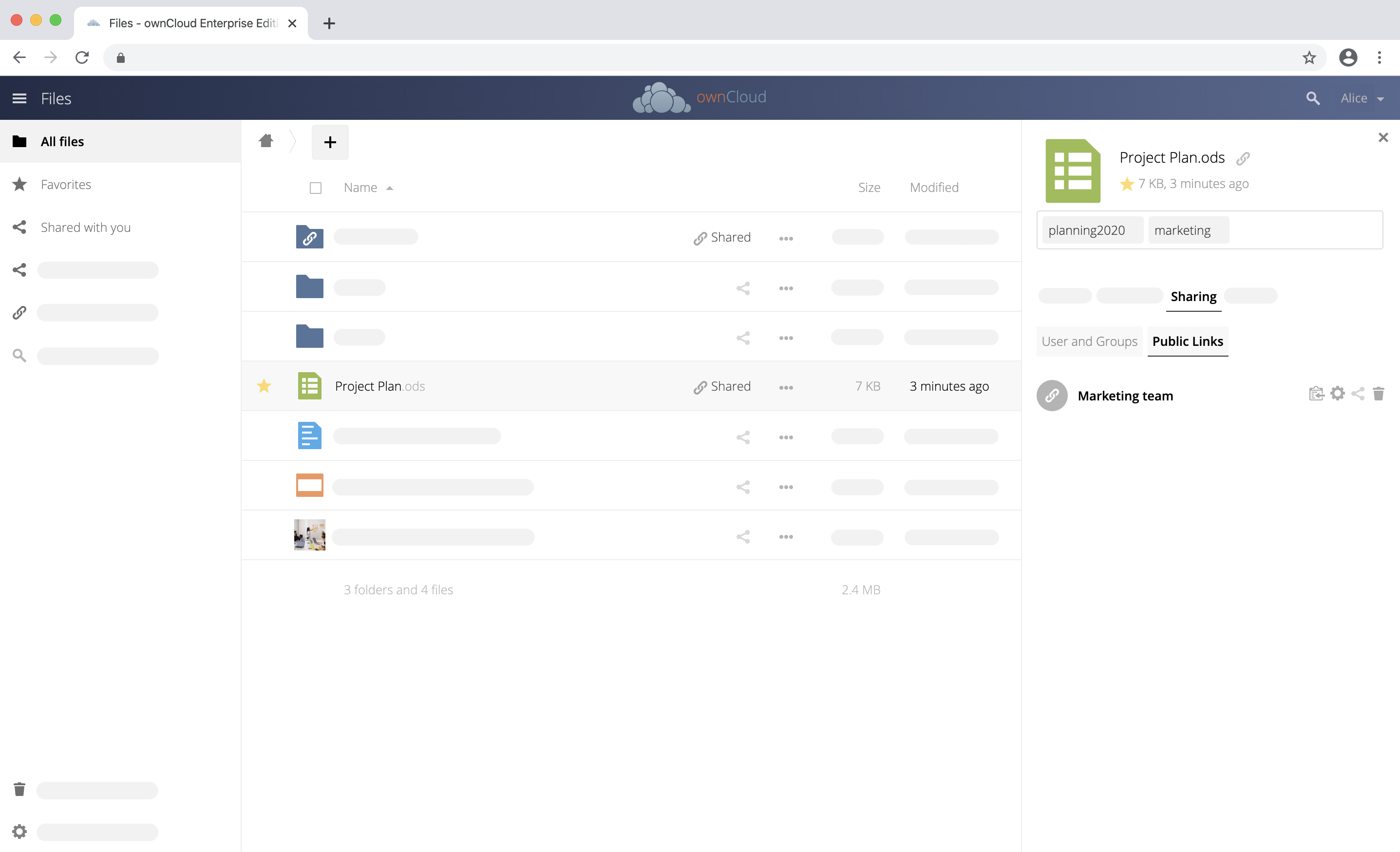Image resolution: width=1400 pixels, height=852 pixels.
Task: Click the planning2020 tag on Project Plan
Action: coord(1087,230)
